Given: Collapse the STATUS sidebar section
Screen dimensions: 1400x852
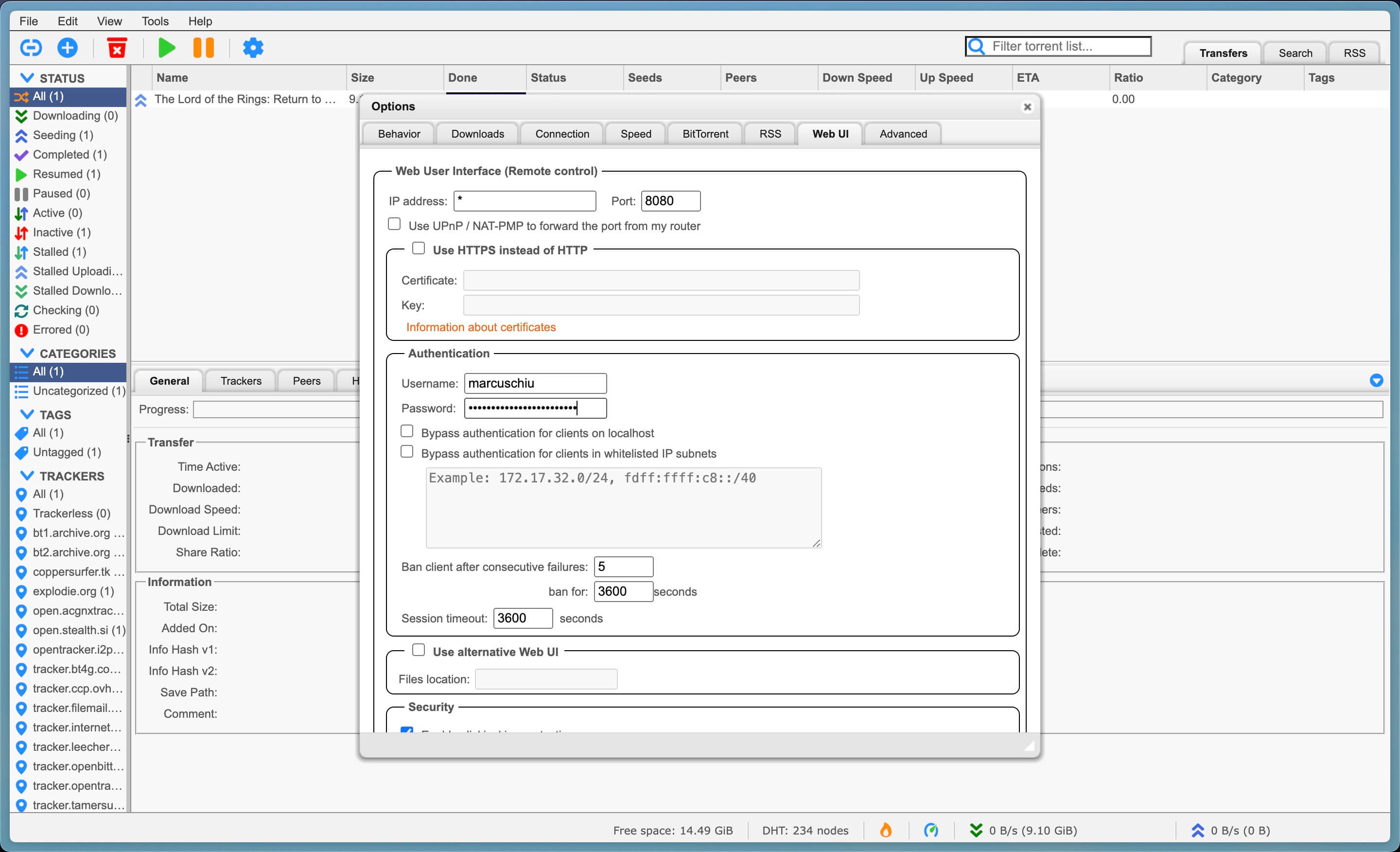Looking at the screenshot, I should point(27,78).
